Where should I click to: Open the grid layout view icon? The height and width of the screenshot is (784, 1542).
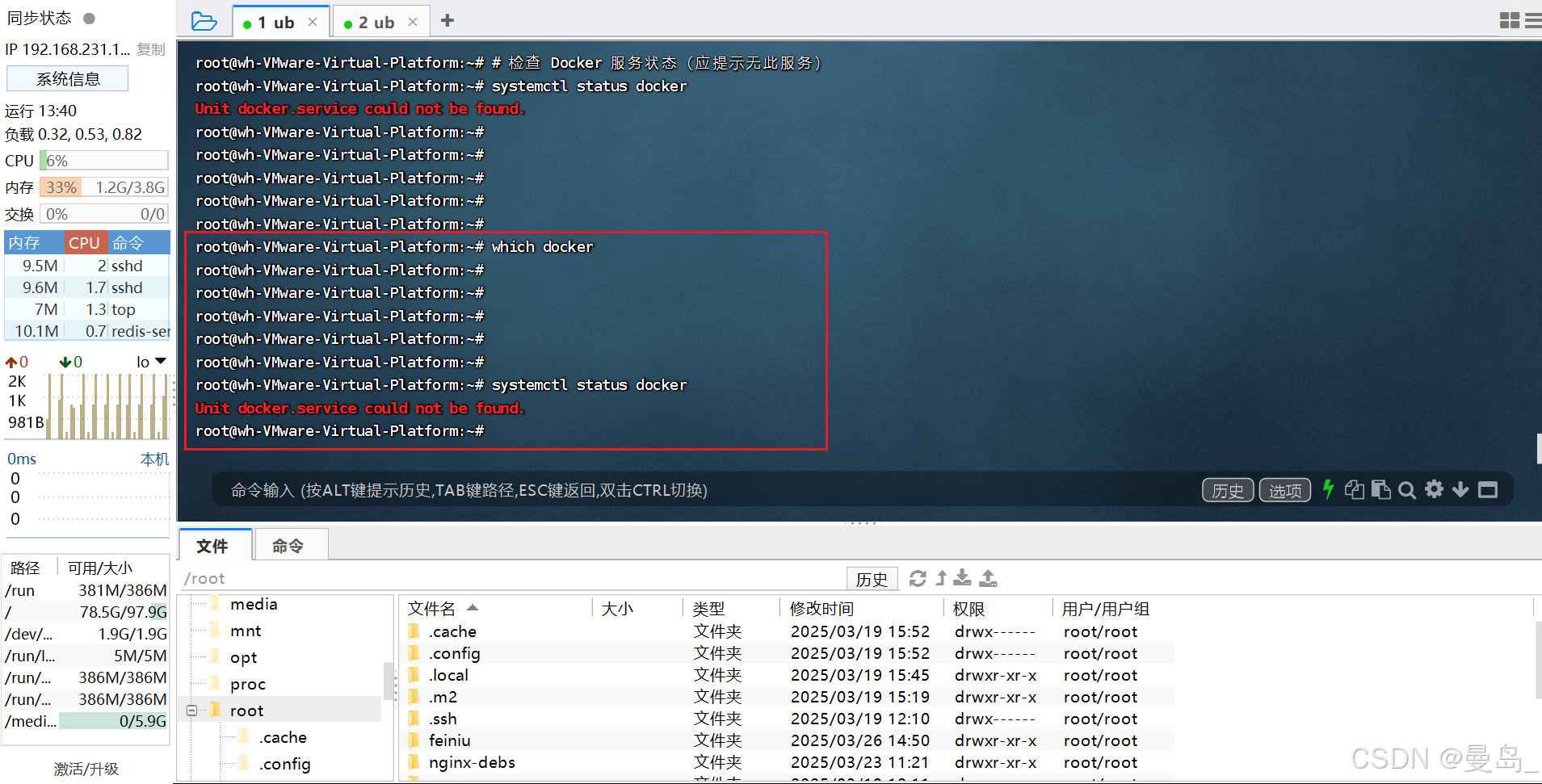point(1509,21)
